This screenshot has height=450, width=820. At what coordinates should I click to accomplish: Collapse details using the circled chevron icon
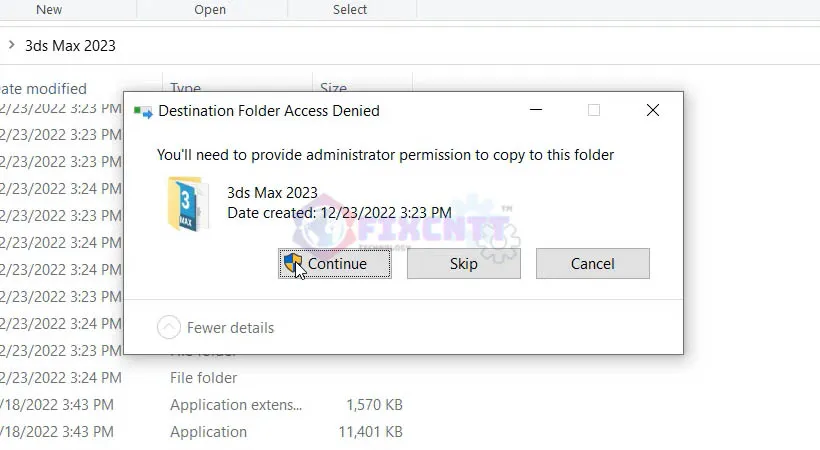170,327
